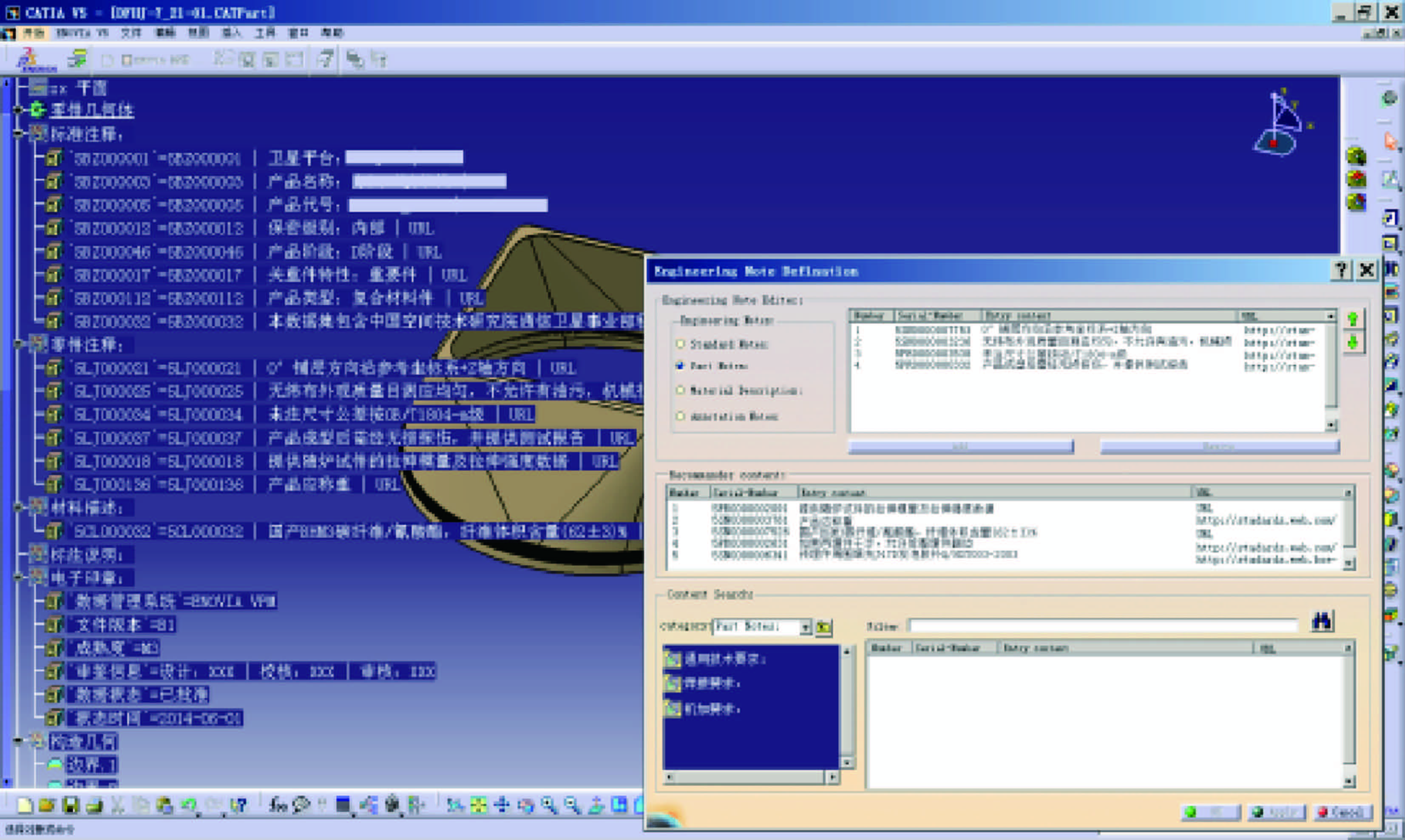This screenshot has width=1405, height=840.
Task: Open the 工具 menu
Action: (264, 33)
